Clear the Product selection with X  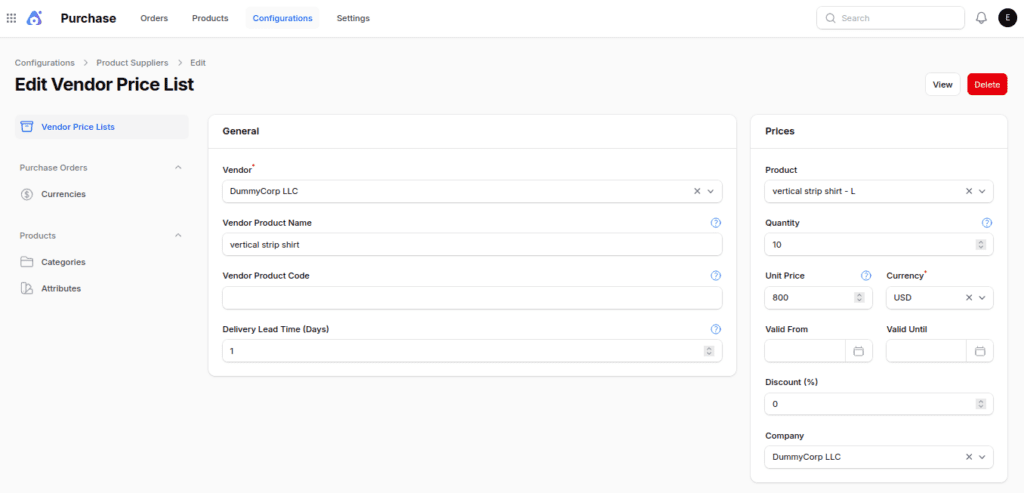pos(969,191)
